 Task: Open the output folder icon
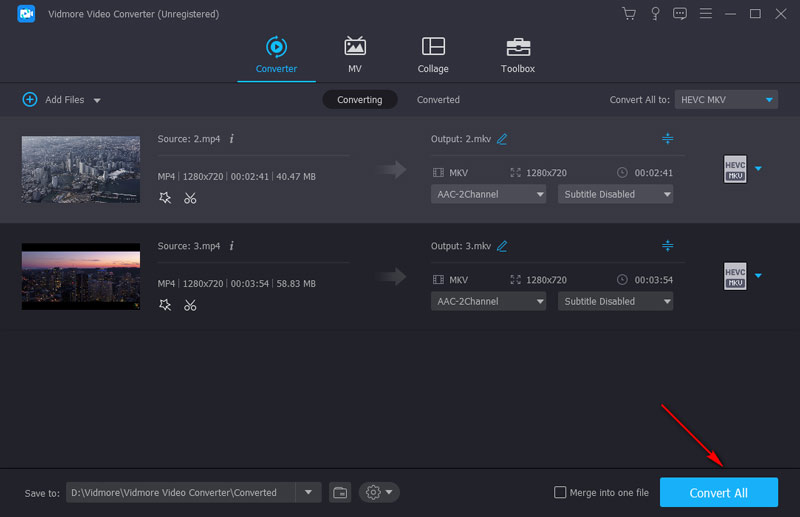340,492
